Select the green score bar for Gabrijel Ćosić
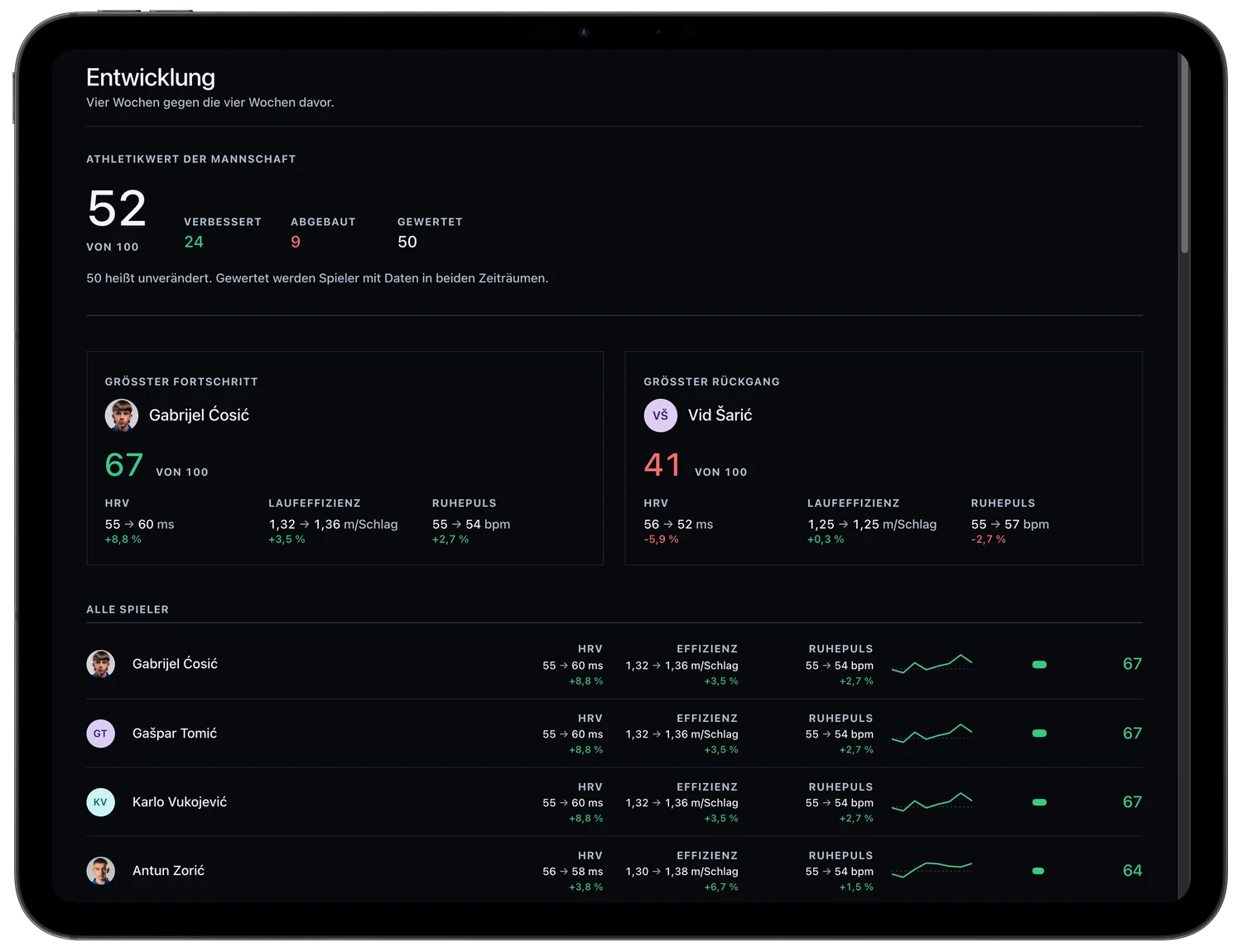The height and width of the screenshot is (952, 1242). [1039, 665]
